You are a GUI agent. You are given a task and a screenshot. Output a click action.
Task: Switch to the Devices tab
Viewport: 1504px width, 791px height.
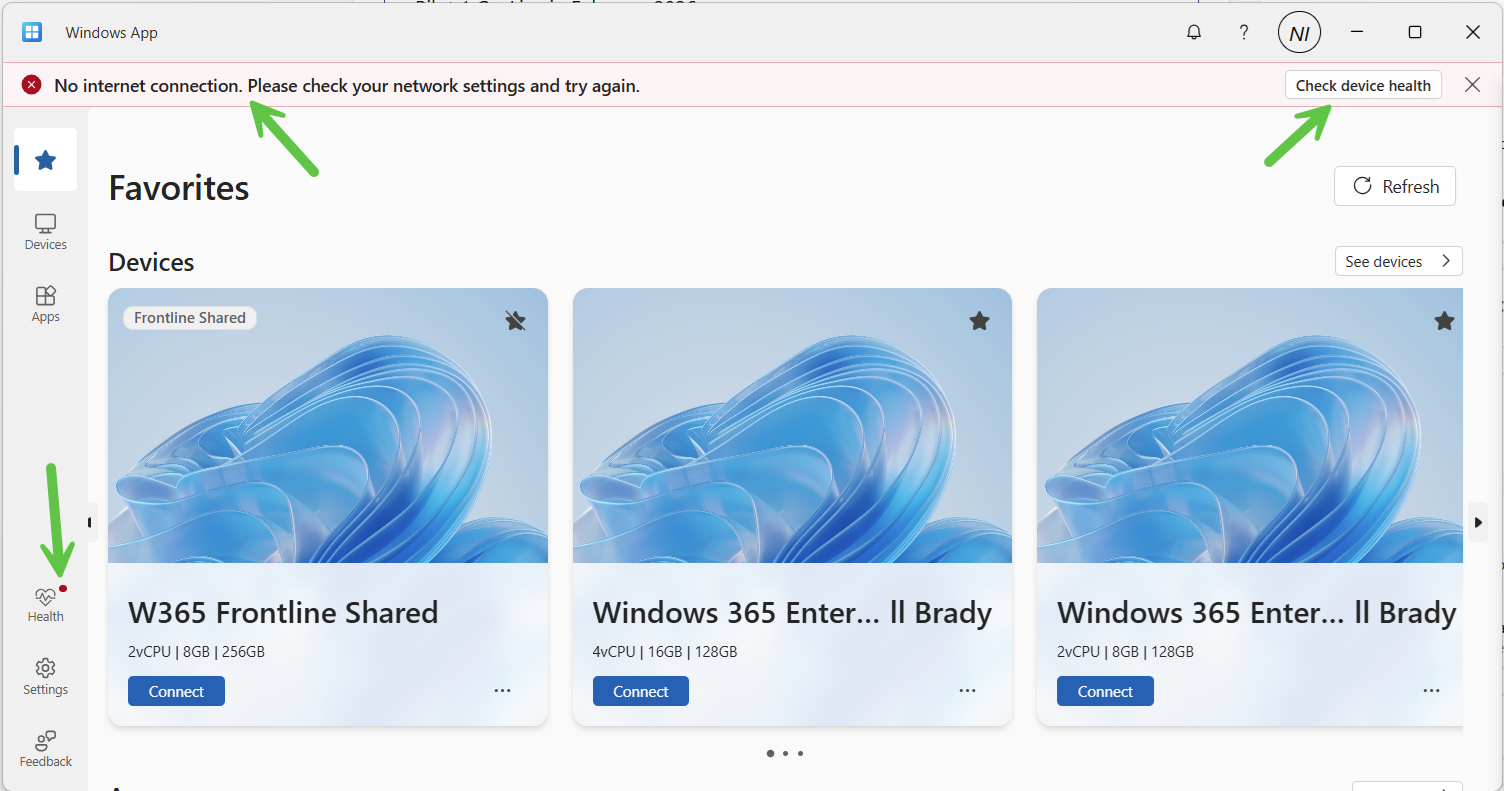45,232
